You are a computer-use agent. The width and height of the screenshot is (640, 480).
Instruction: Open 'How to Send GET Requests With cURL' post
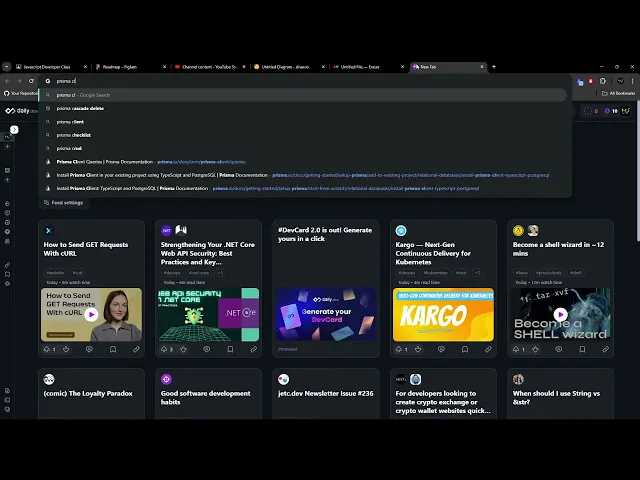click(86, 249)
